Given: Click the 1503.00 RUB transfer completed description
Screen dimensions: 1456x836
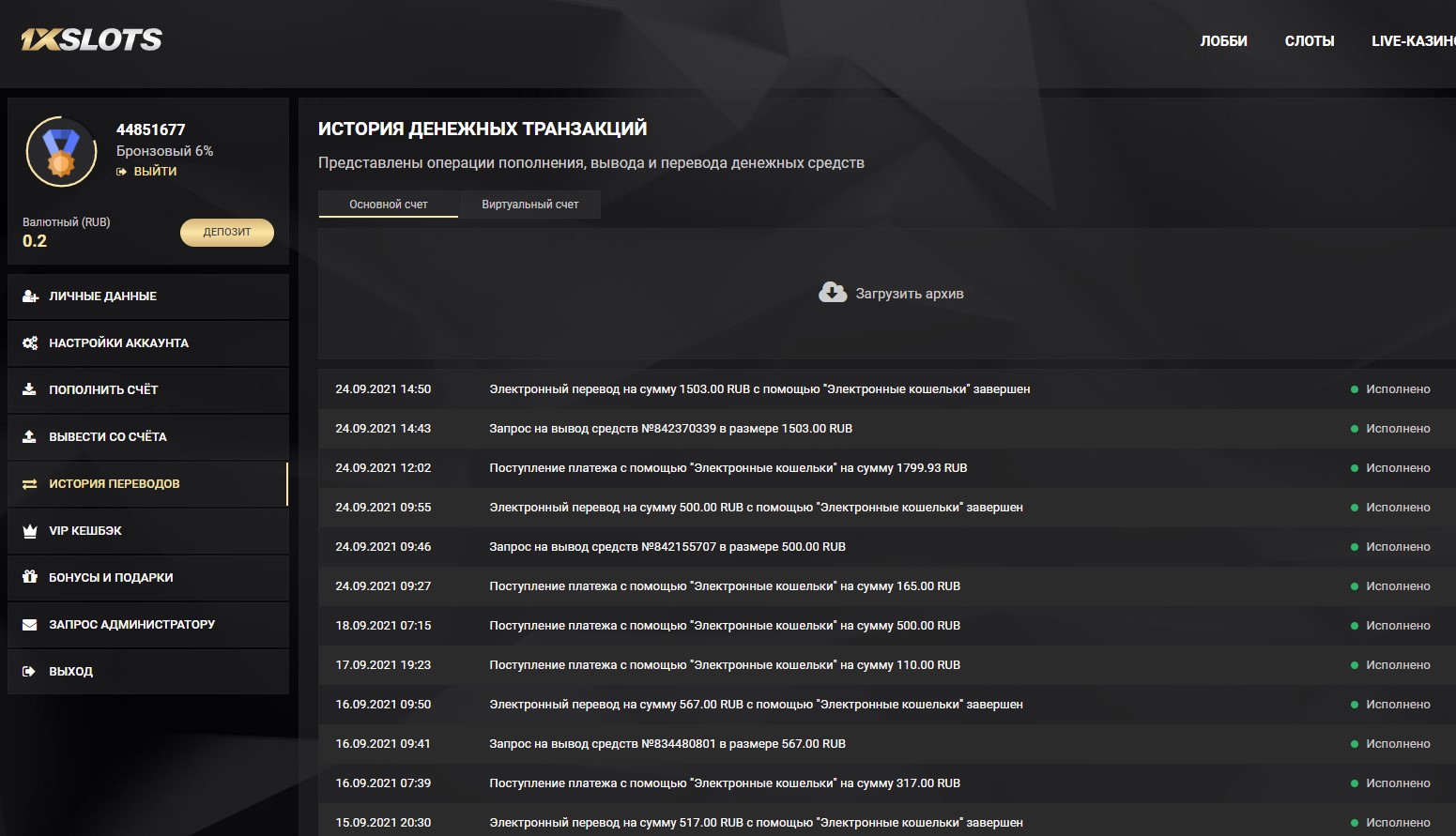Looking at the screenshot, I should point(759,389).
